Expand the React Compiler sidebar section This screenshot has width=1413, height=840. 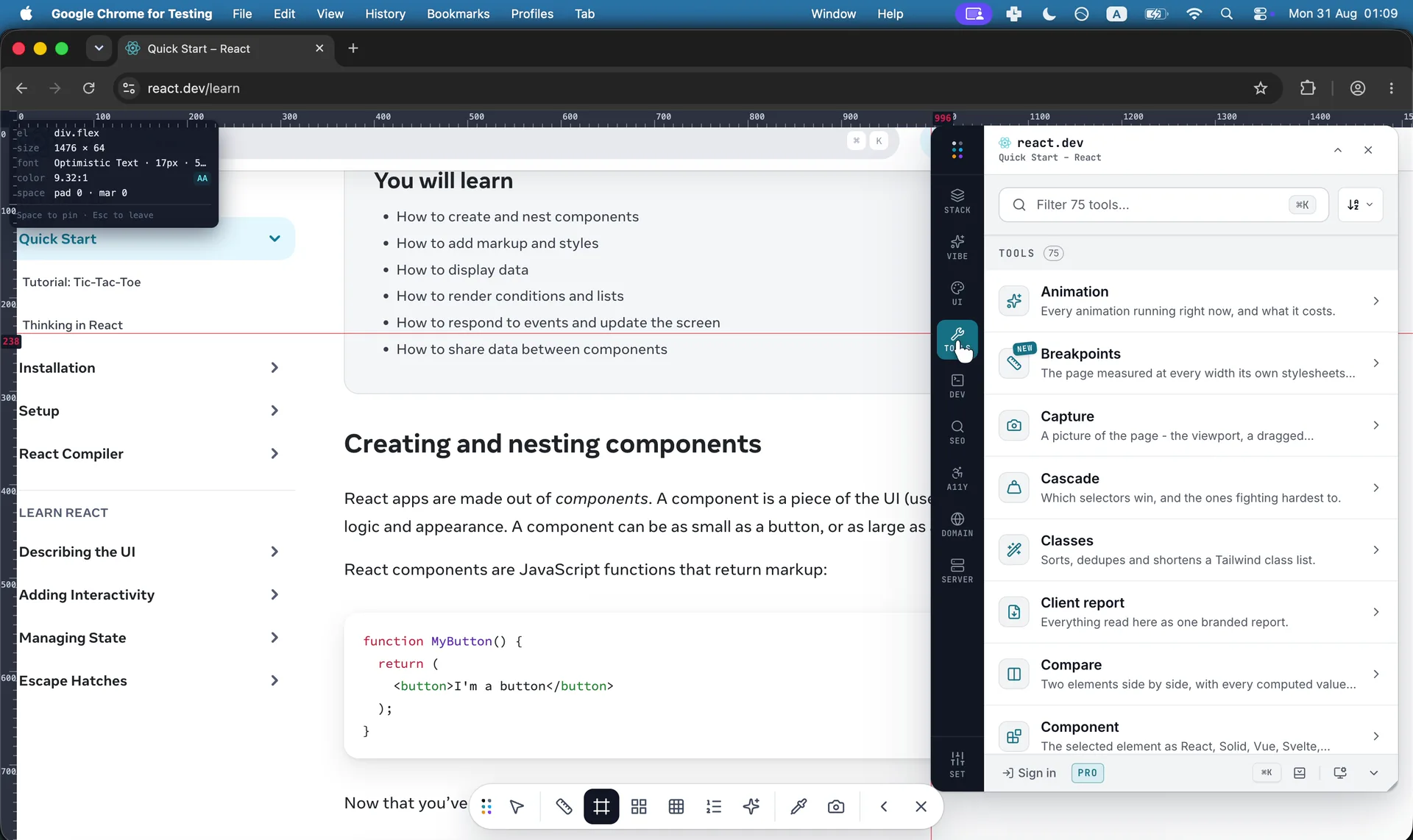[x=275, y=454]
